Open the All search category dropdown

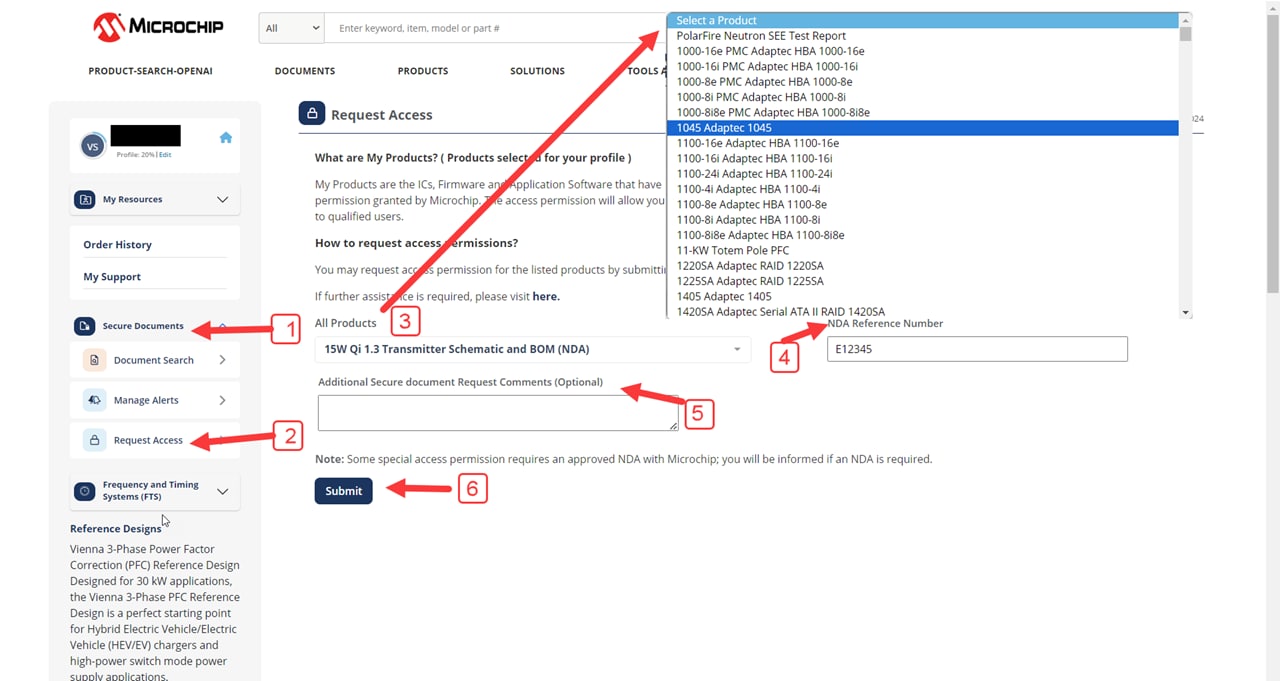tap(291, 27)
